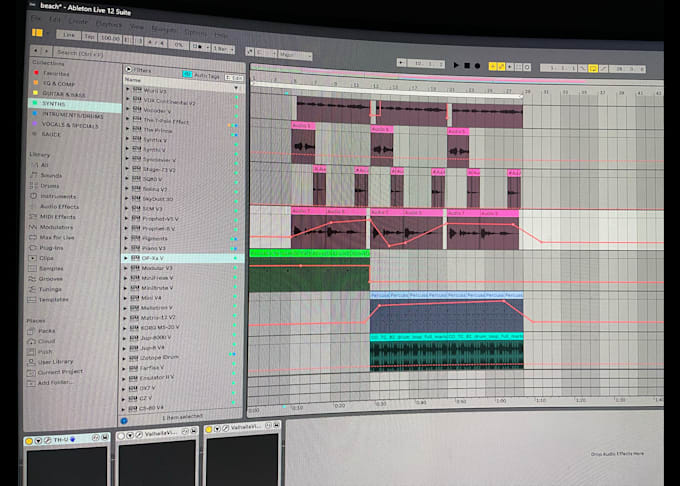Viewport: 680px width, 486px height.
Task: Select the VOCALS & SPECIALS collection
Action: (70, 125)
